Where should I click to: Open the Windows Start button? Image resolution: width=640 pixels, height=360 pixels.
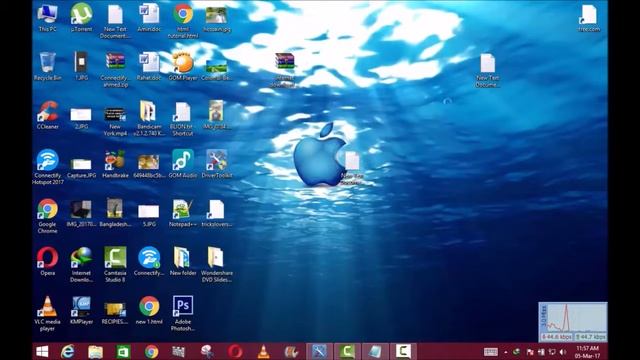(x=42, y=351)
